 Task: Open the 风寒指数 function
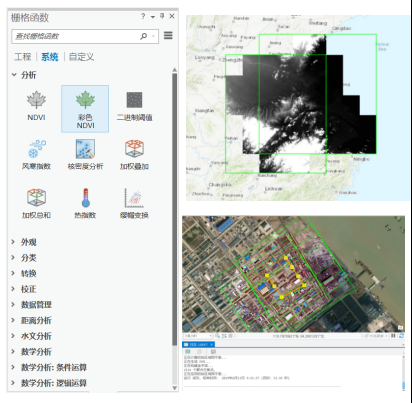tap(36, 155)
